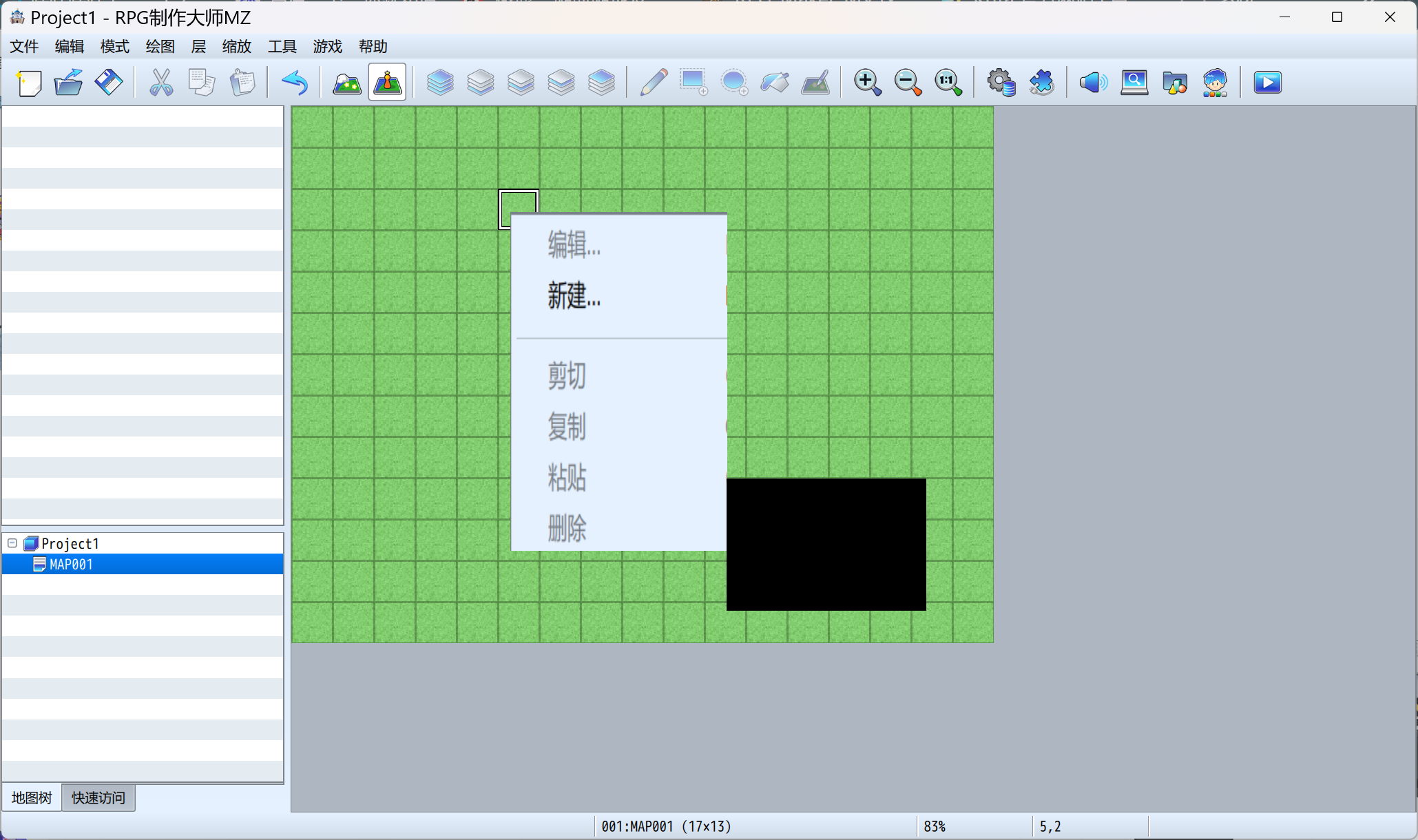Open the Plugin Manager puzzle icon
Viewport: 1418px width, 840px height.
pyautogui.click(x=1041, y=83)
